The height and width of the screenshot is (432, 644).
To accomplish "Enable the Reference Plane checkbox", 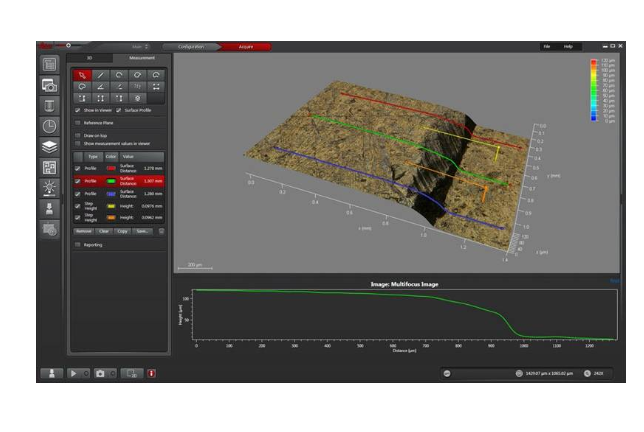I will pyautogui.click(x=79, y=122).
